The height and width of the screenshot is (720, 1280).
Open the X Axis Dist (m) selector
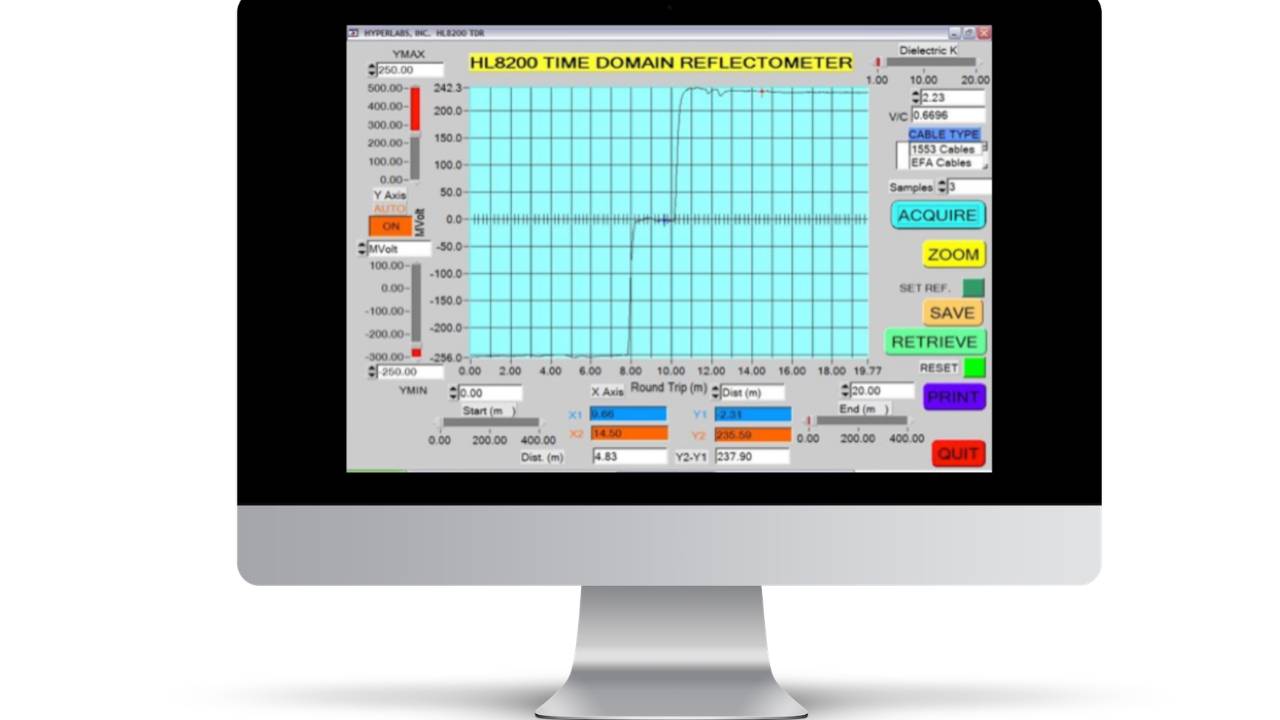(750, 393)
